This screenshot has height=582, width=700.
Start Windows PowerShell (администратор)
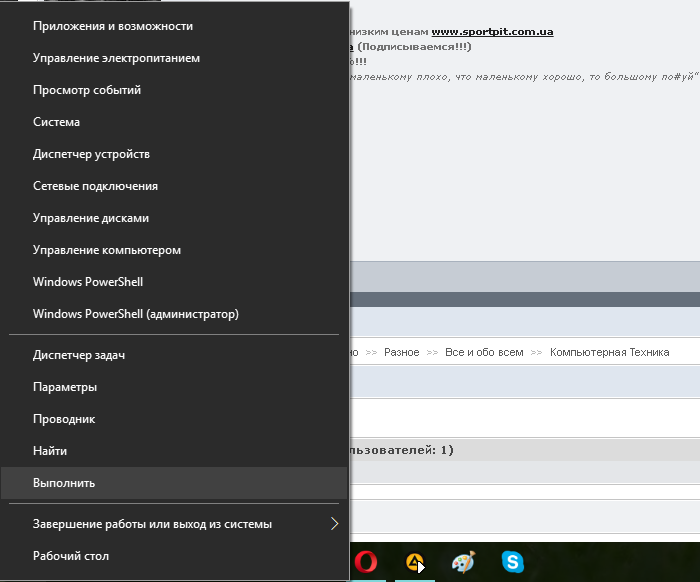[135, 314]
